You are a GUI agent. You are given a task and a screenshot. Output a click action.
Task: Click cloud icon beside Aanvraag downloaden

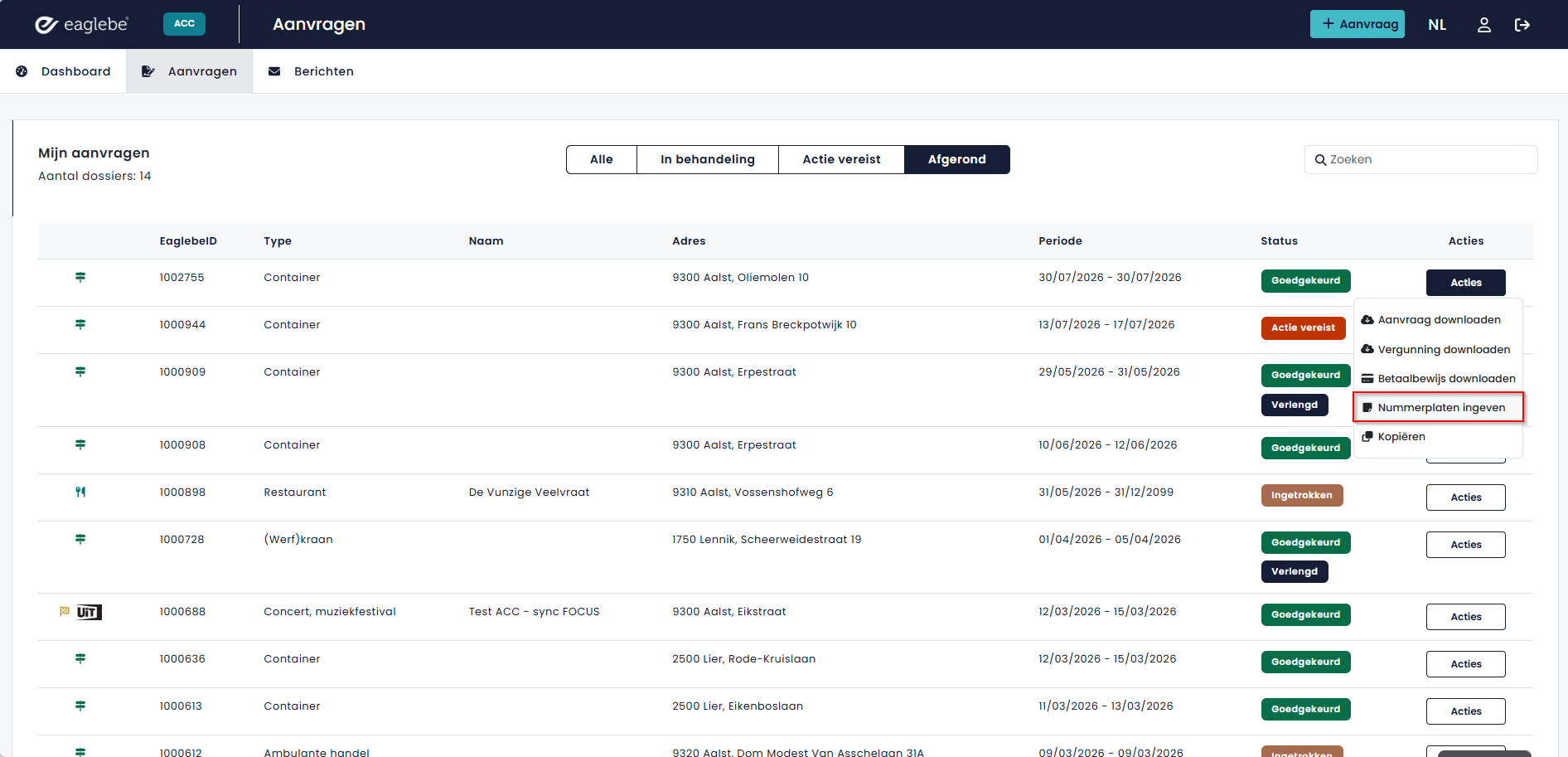pyautogui.click(x=1367, y=320)
